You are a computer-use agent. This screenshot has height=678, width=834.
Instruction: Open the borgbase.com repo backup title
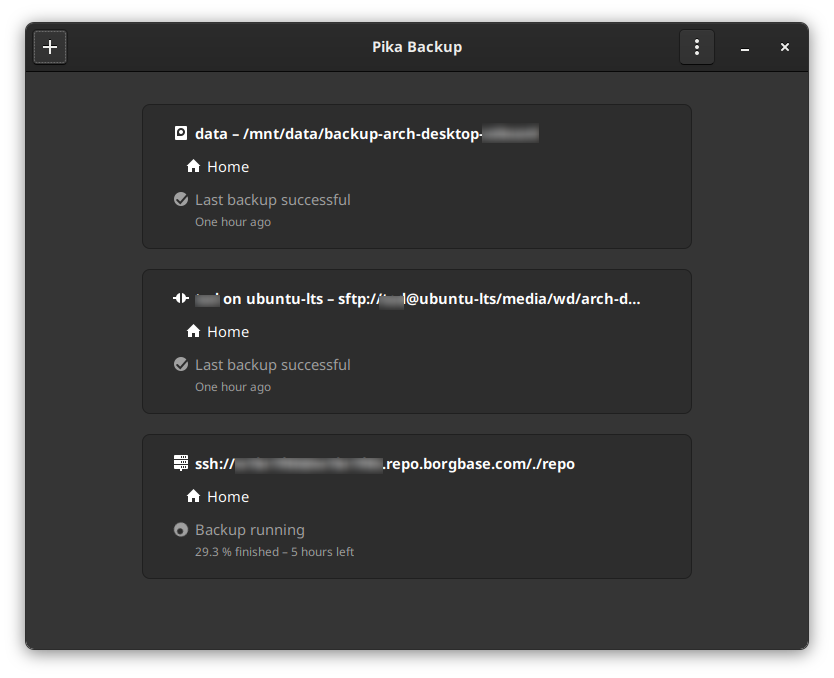pos(384,464)
